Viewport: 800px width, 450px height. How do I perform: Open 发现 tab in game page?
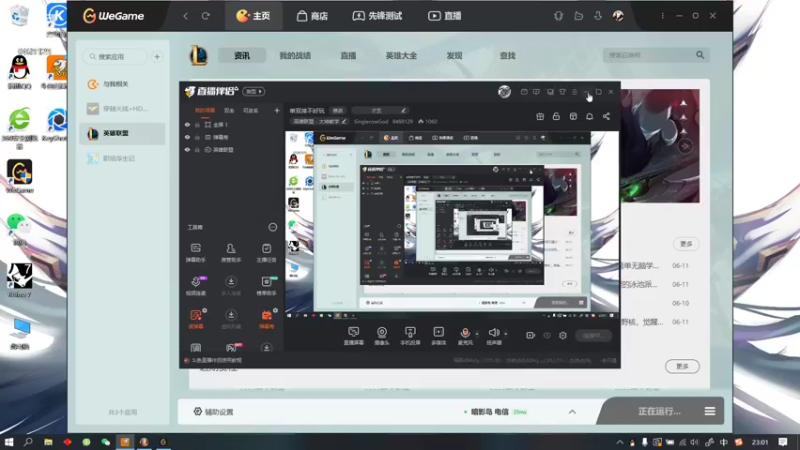point(454,56)
